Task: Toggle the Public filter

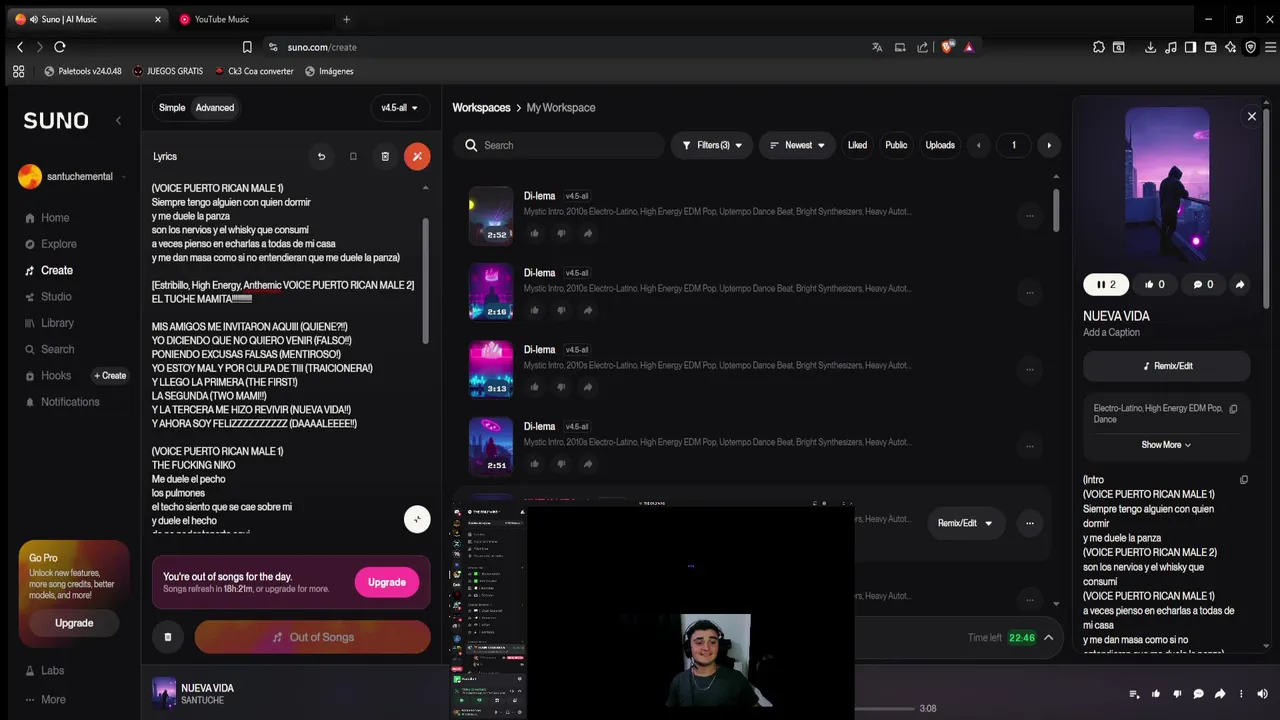Action: pyautogui.click(x=896, y=145)
